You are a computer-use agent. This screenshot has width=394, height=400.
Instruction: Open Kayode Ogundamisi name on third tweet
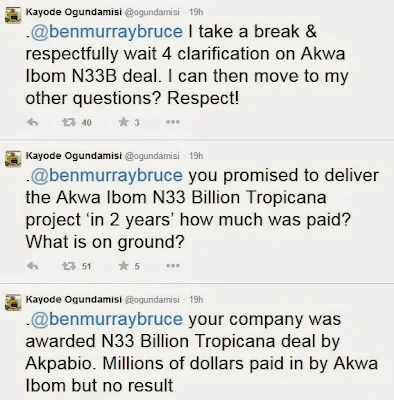[x=74, y=299]
